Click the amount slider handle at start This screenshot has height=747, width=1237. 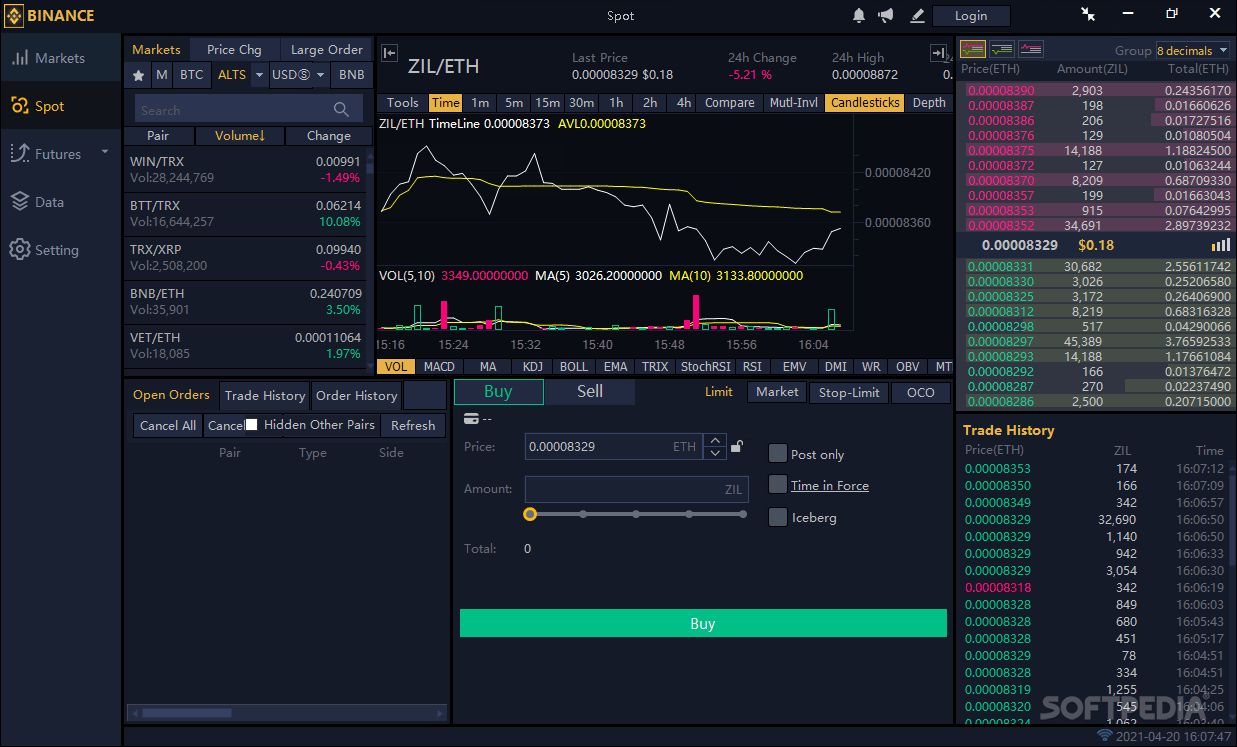pos(530,514)
